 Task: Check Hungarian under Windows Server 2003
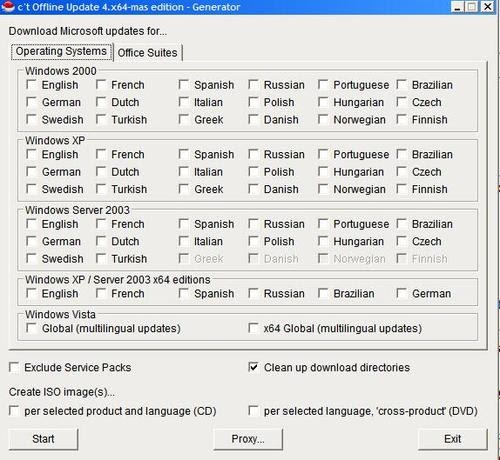point(323,241)
